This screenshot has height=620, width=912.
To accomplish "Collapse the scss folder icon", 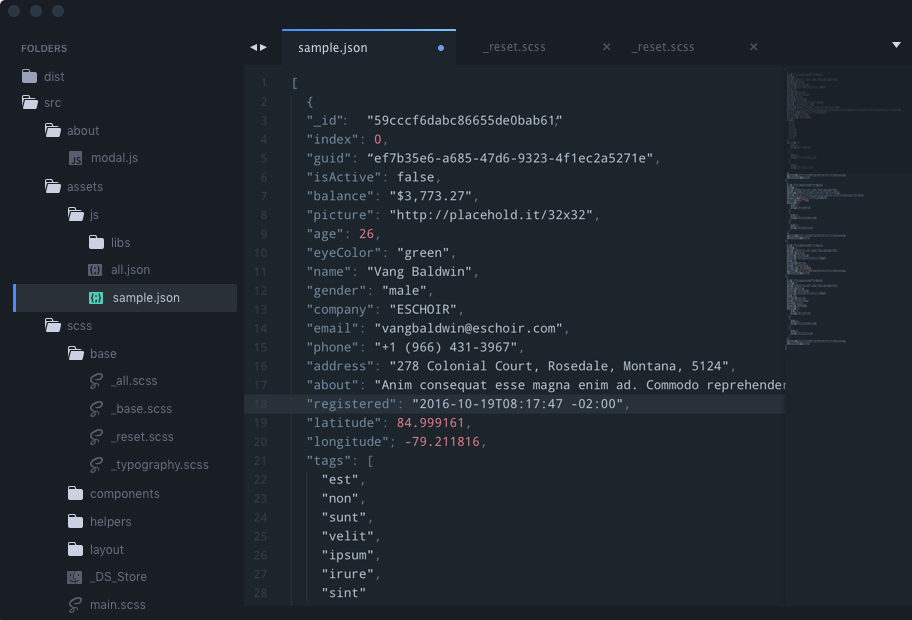I will click(x=53, y=325).
